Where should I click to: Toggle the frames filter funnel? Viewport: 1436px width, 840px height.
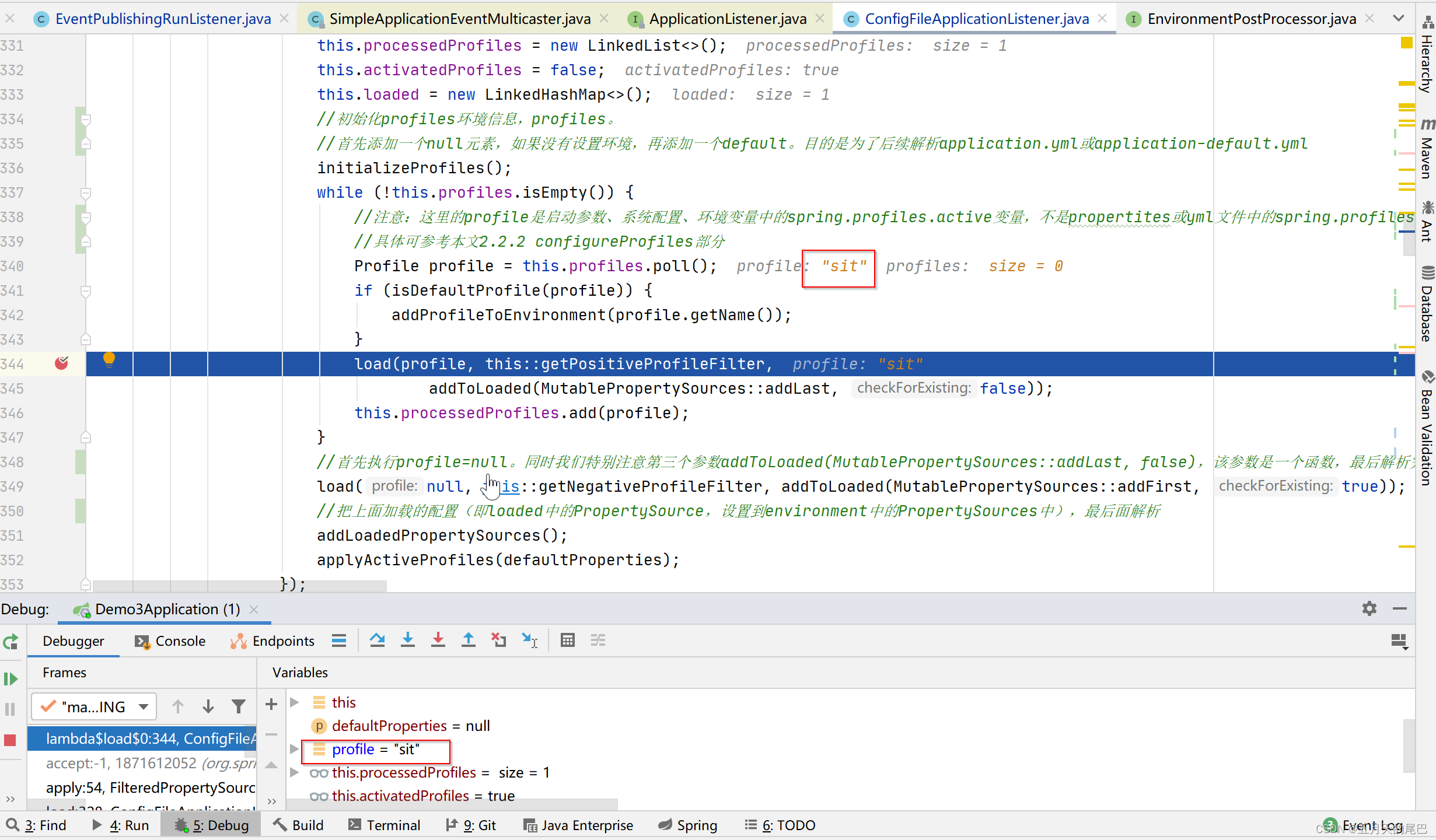(x=239, y=706)
